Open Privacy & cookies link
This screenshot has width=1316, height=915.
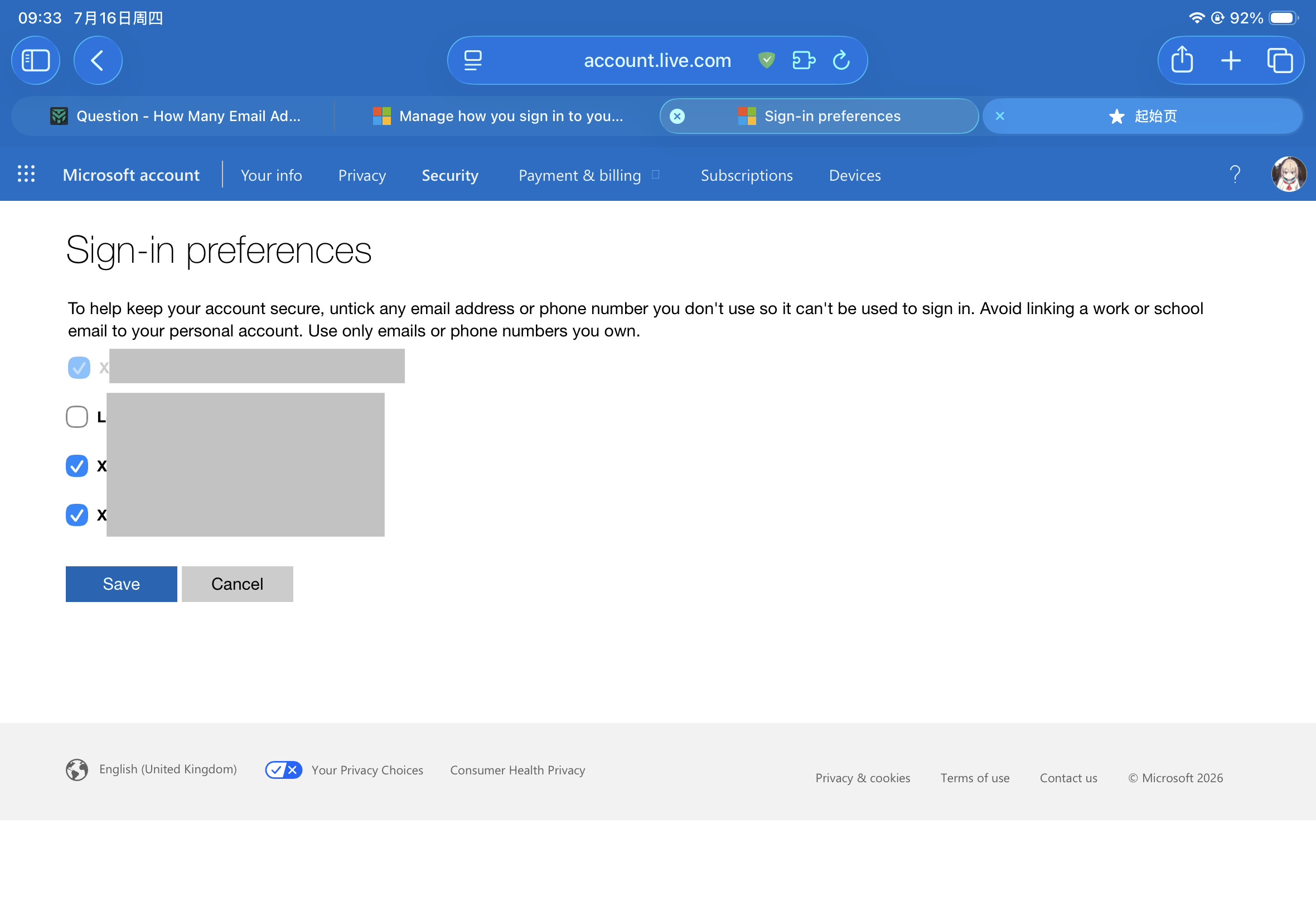(862, 778)
